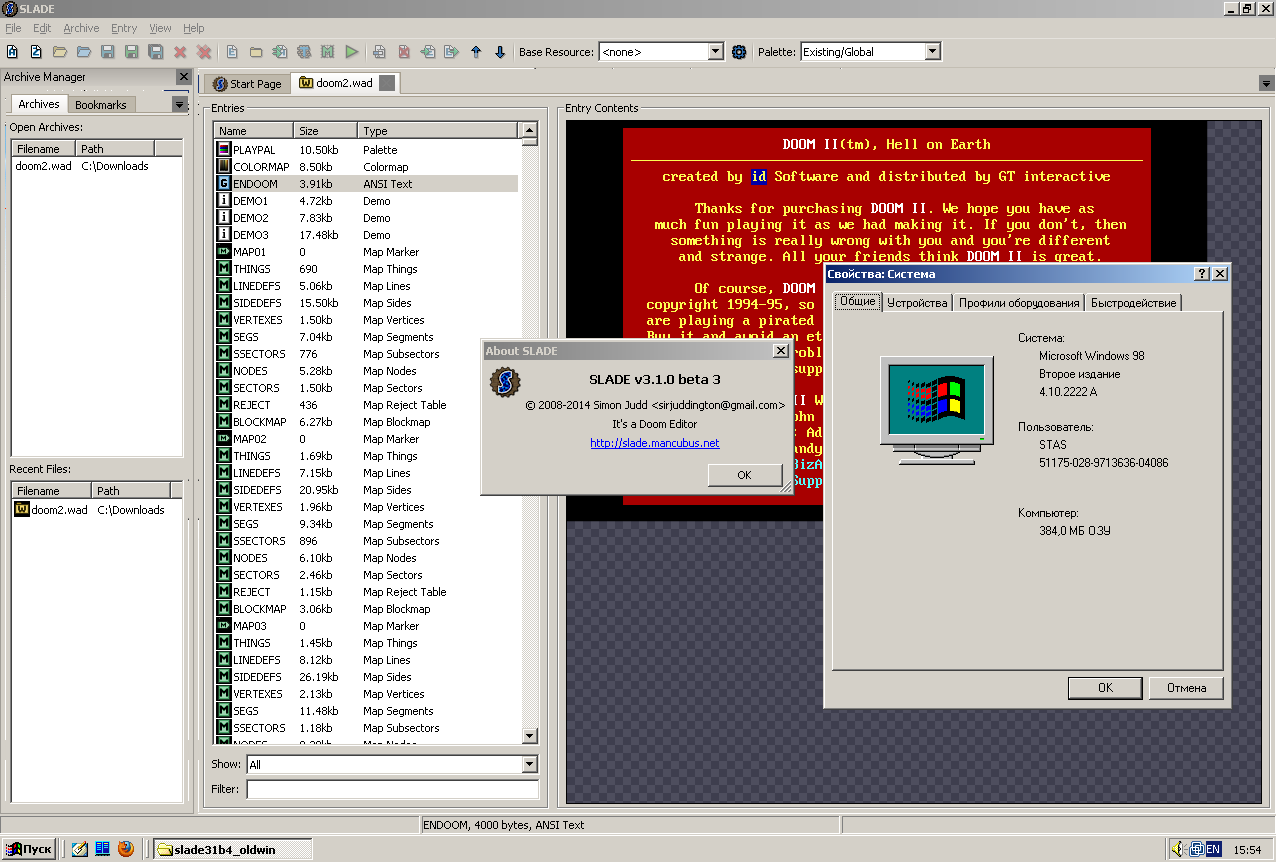Click the green Run archive arrow icon
This screenshot has width=1276, height=862.
point(352,52)
